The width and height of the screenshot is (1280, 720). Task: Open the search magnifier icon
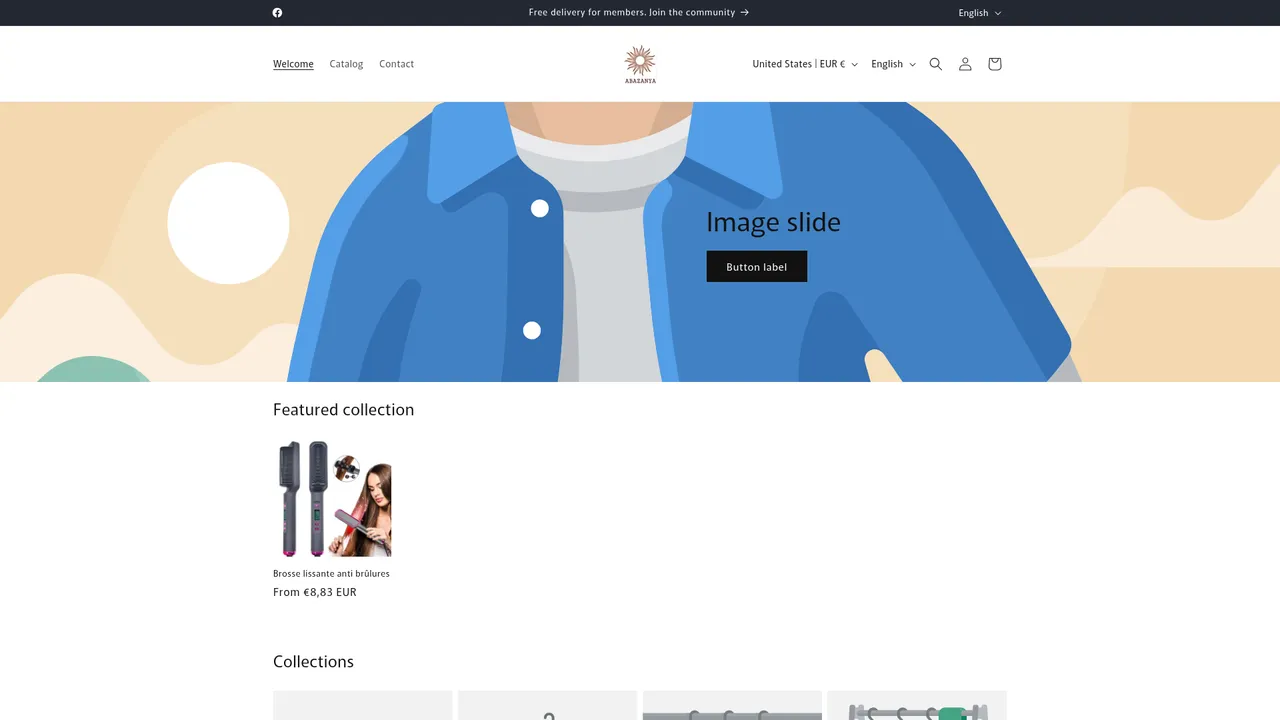(x=936, y=64)
